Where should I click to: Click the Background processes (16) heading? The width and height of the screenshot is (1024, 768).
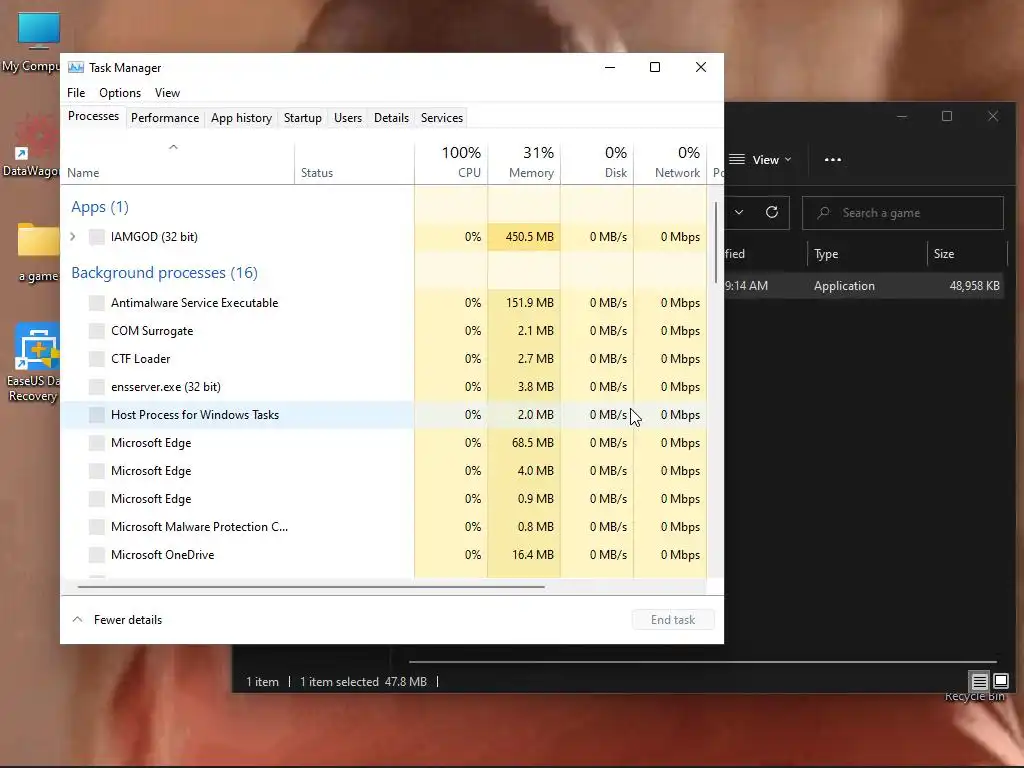[x=165, y=272]
